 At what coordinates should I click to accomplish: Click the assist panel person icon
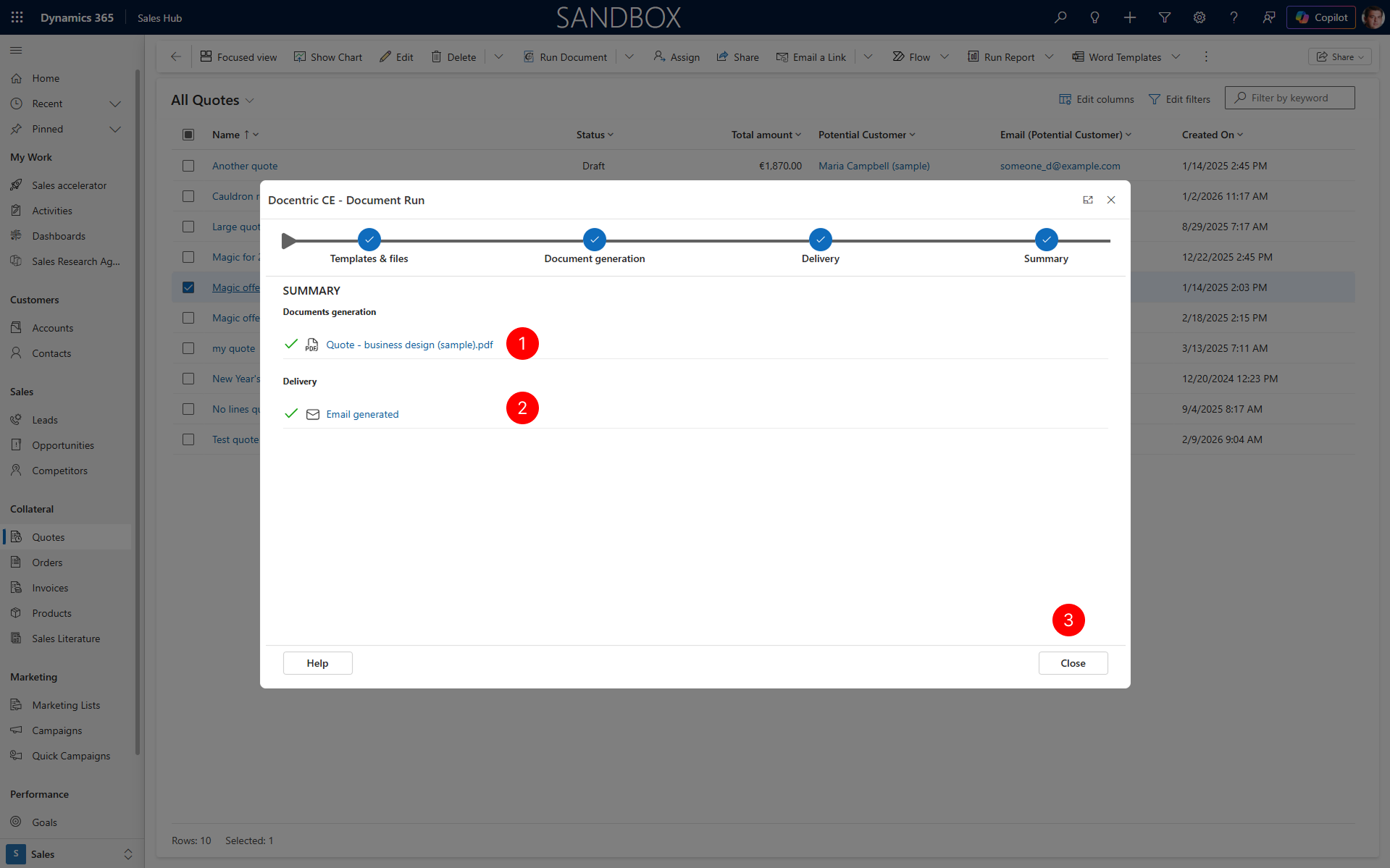[x=1269, y=17]
